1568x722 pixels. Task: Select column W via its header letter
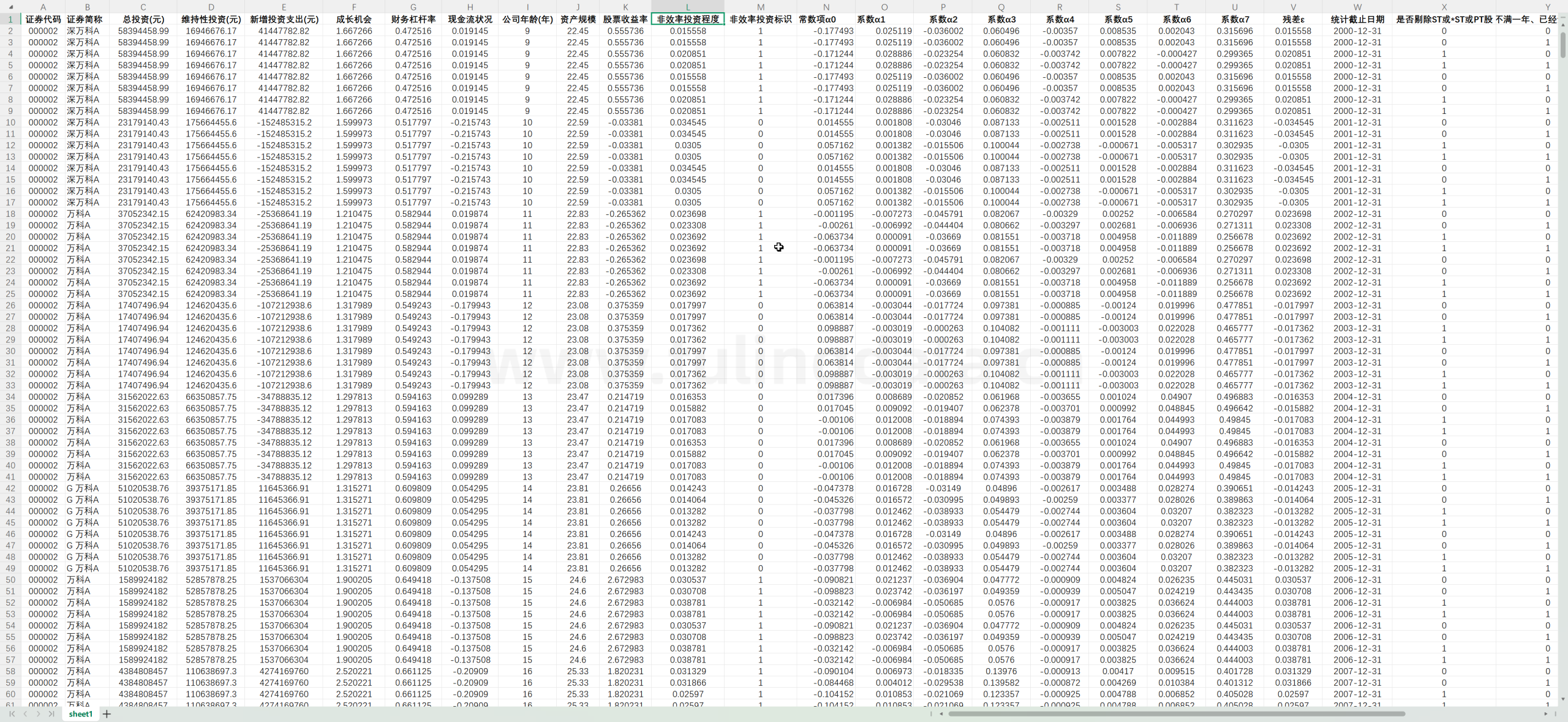tap(1357, 7)
